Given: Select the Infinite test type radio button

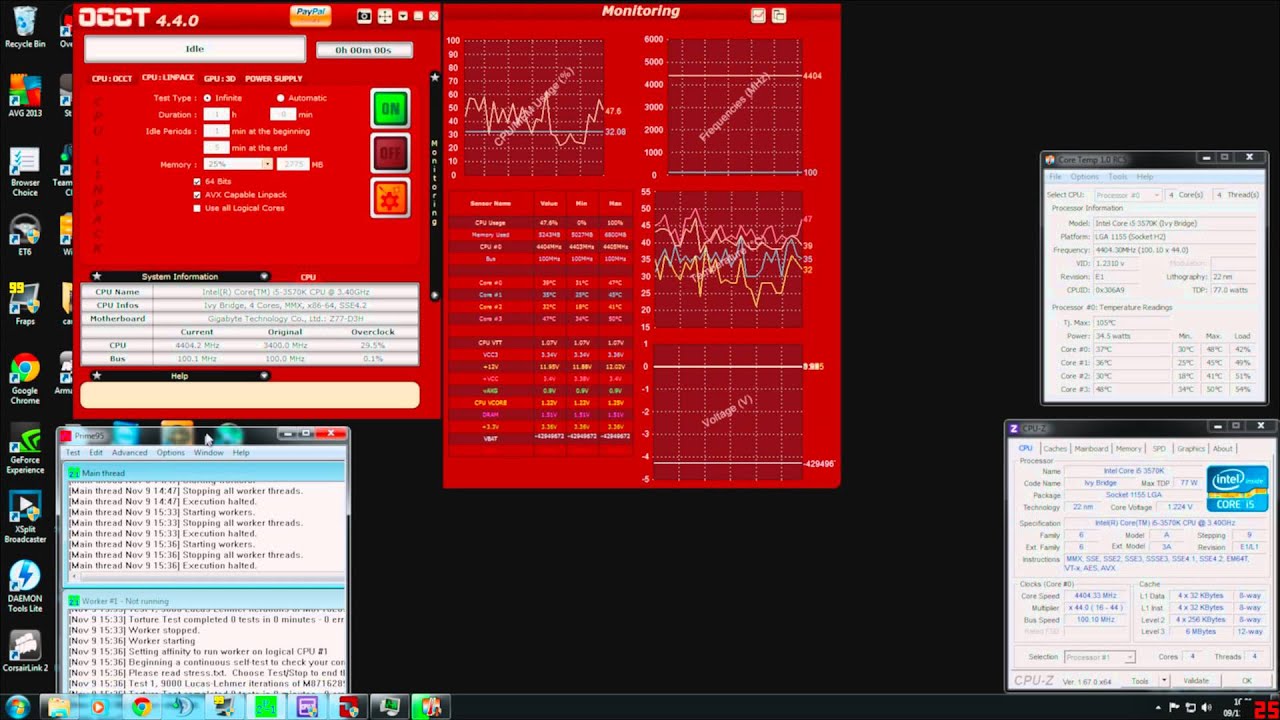Looking at the screenshot, I should pyautogui.click(x=208, y=98).
